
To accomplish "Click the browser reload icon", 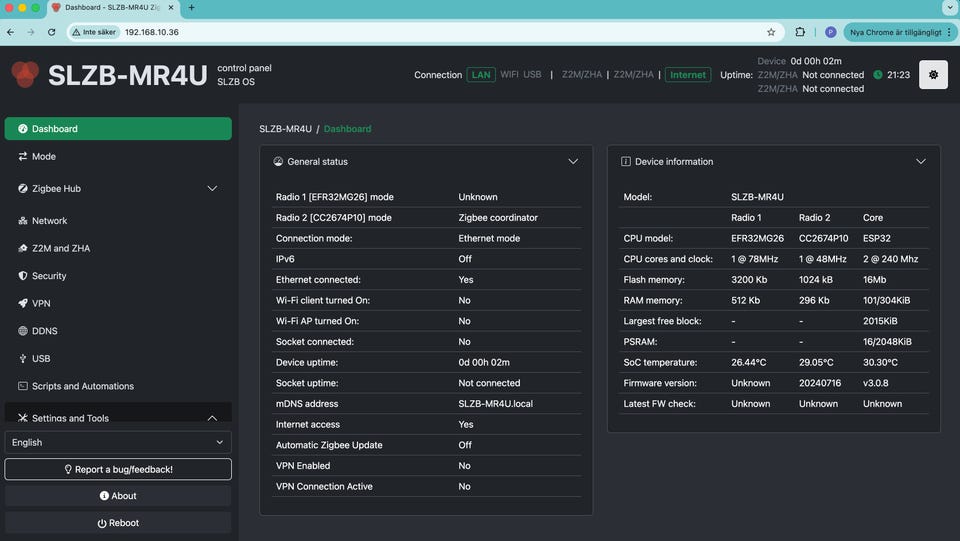I will click(x=52, y=32).
